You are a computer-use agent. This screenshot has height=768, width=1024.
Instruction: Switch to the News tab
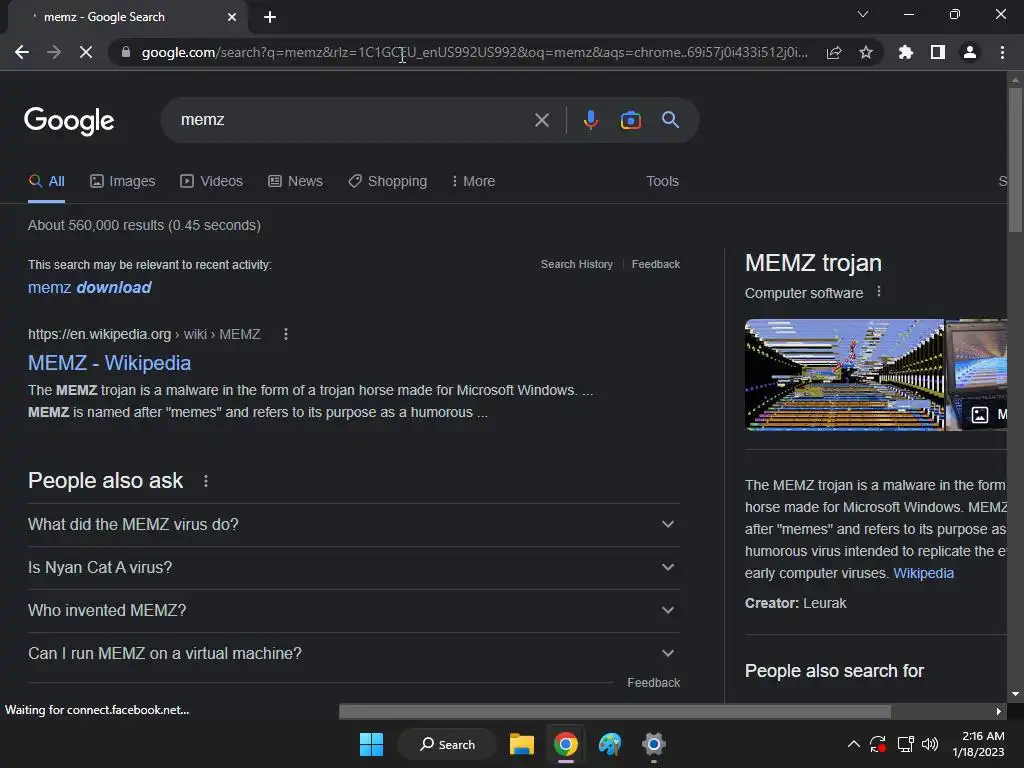295,182
